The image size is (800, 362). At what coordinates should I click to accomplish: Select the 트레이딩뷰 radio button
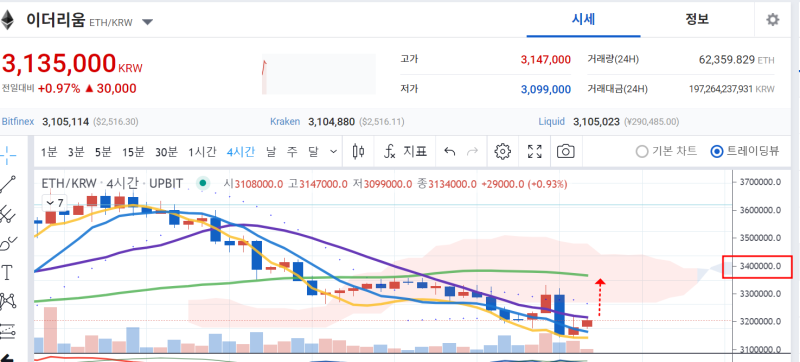click(745, 151)
